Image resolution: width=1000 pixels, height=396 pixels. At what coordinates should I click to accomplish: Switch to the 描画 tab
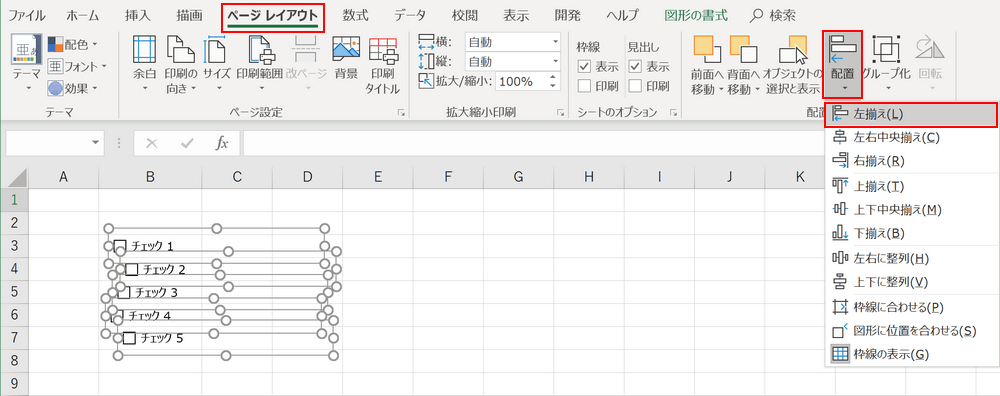coord(189,15)
